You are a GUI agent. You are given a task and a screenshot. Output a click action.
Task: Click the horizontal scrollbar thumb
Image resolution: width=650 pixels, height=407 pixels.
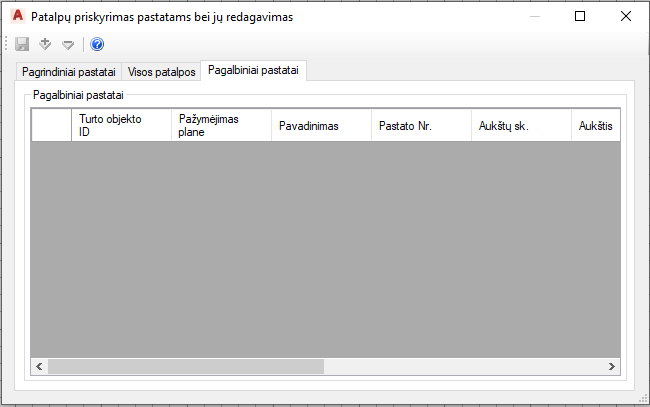click(x=186, y=366)
